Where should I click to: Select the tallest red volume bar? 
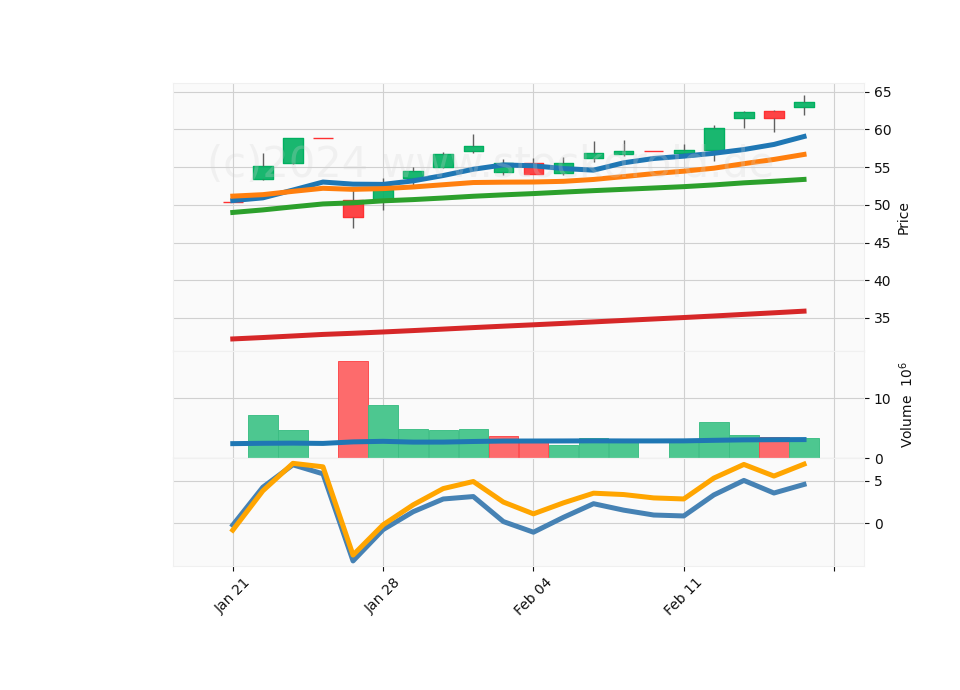353,410
